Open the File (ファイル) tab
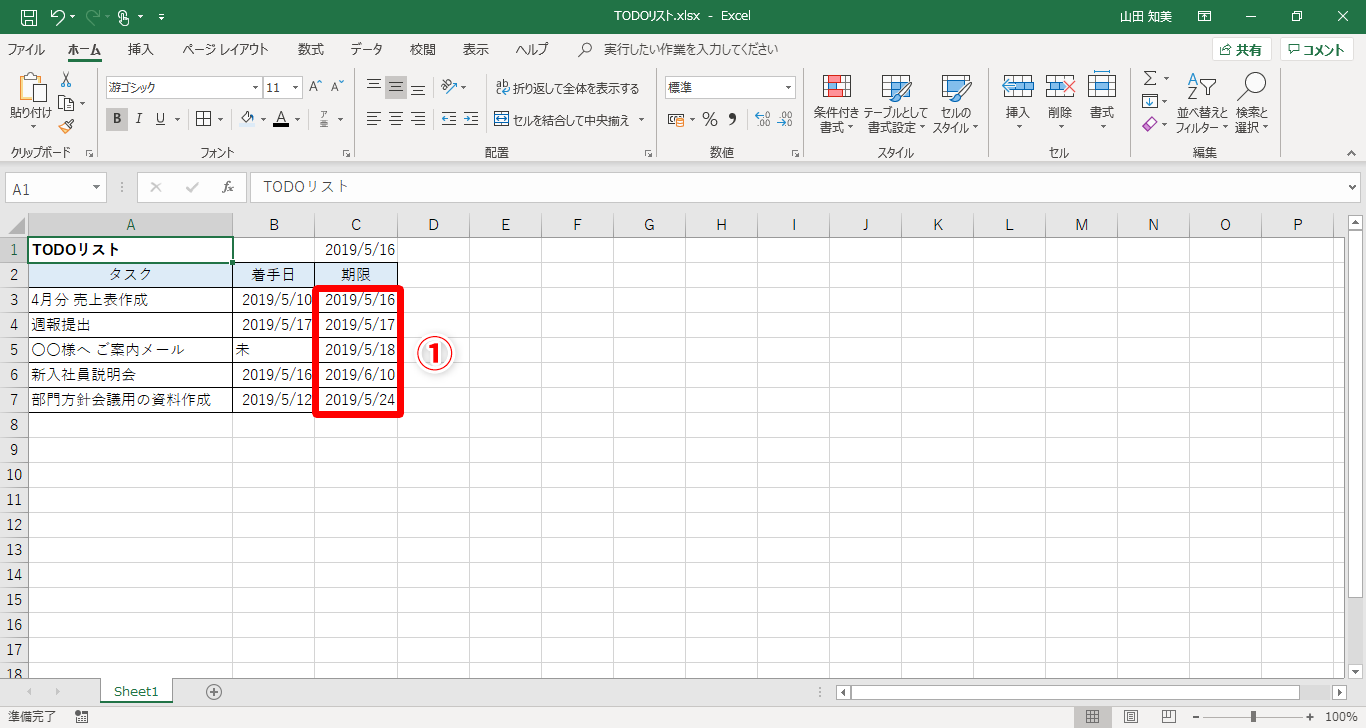The height and width of the screenshot is (728, 1366). coord(26,50)
